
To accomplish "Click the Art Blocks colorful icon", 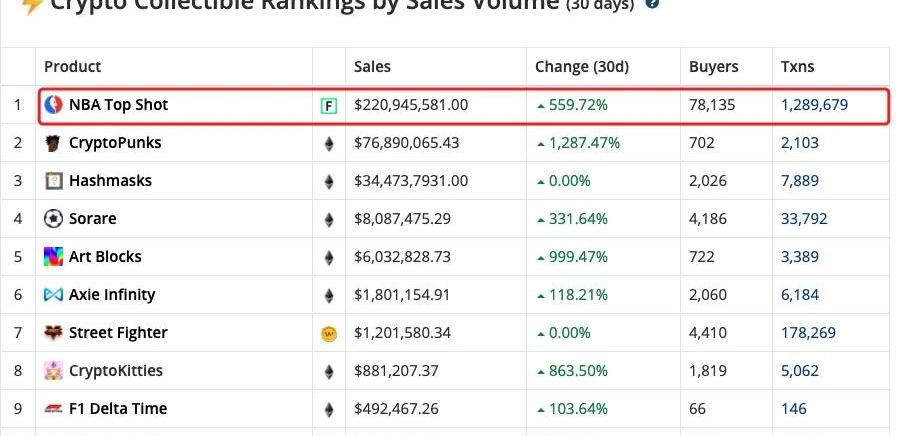I will point(53,257).
